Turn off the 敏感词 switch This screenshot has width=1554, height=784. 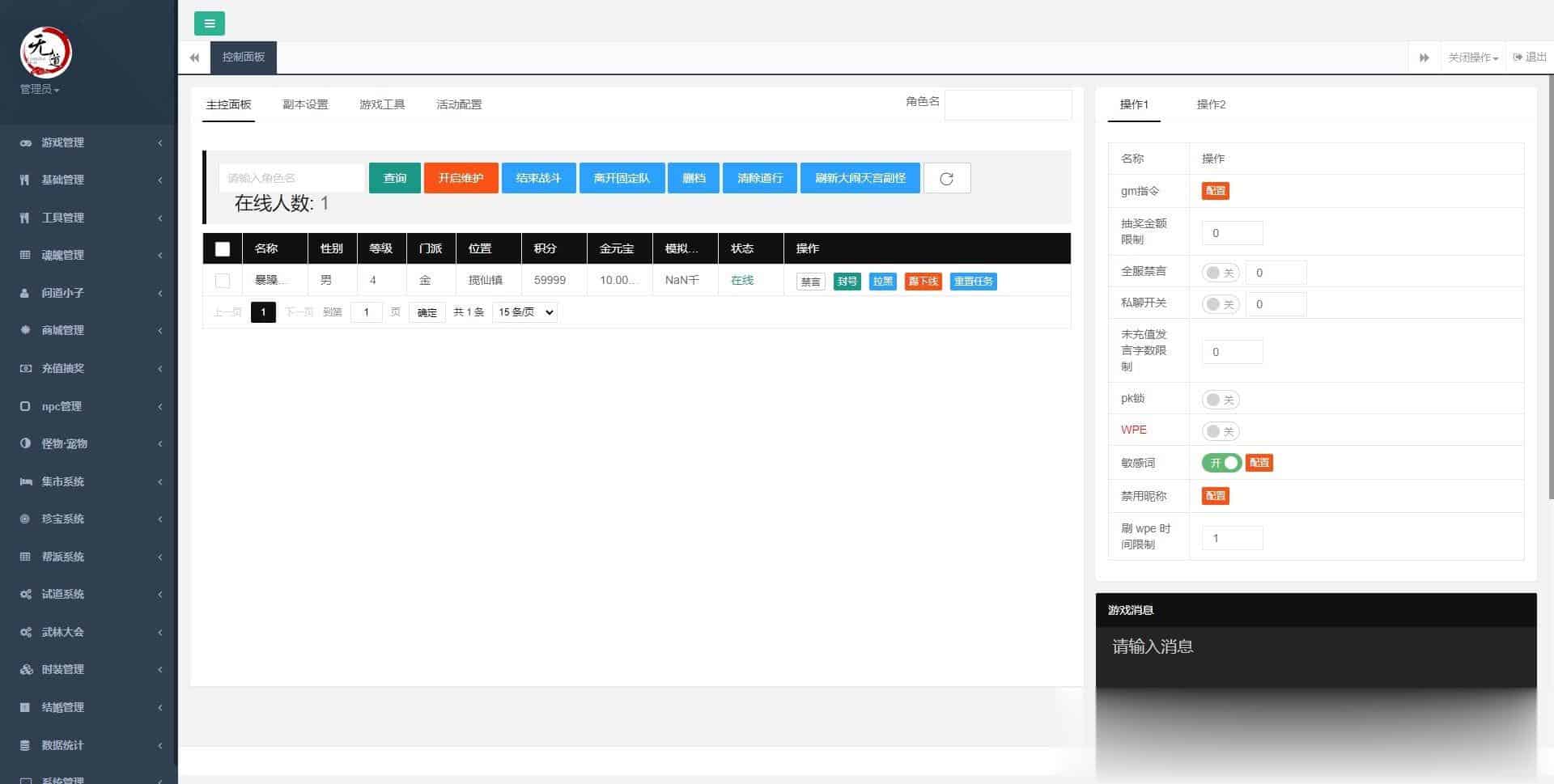[x=1221, y=463]
